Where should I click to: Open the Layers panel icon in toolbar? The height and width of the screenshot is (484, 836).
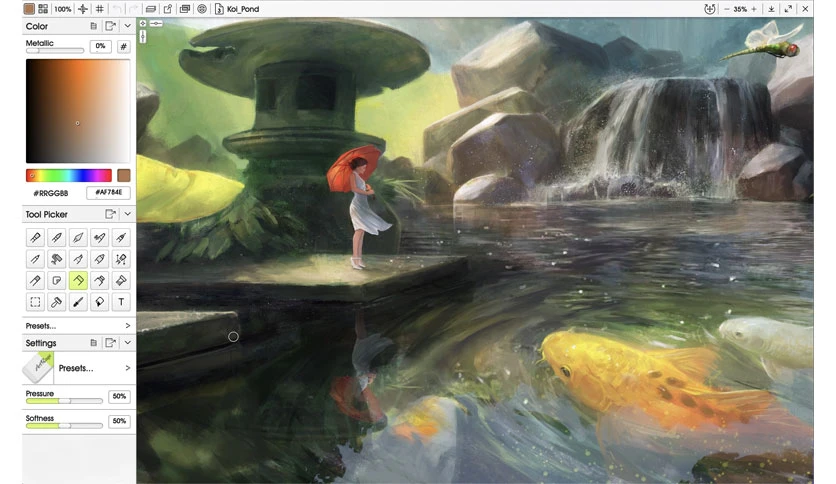point(151,9)
